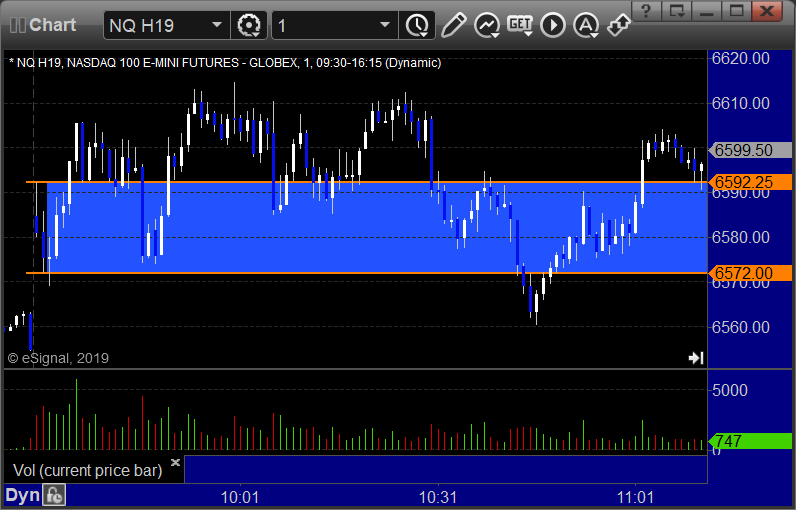Open the GET tools menu icon
796x510 pixels.
(x=520, y=25)
